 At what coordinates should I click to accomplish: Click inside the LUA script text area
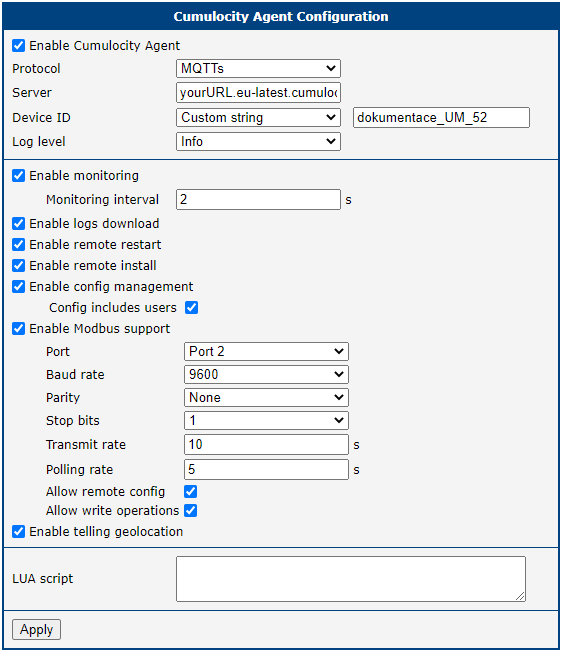[351, 579]
